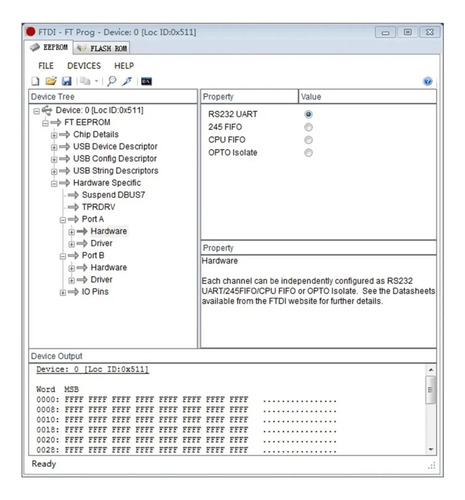The width and height of the screenshot is (465, 500).
Task: Click the USB device icon in tree
Action: (47, 110)
